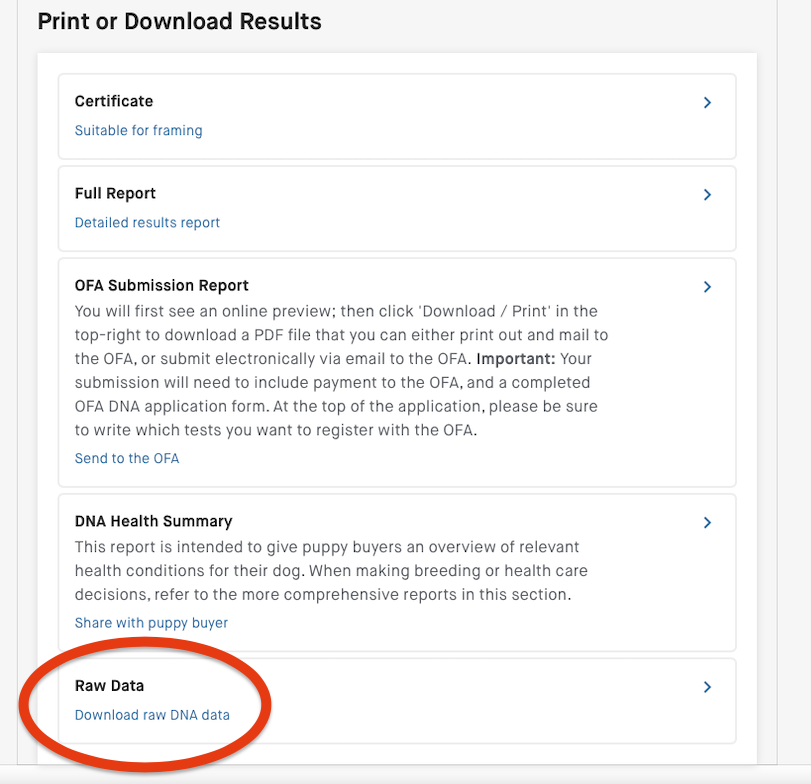The image size is (811, 784).
Task: Click the Certificate title
Action: pyautogui.click(x=114, y=101)
